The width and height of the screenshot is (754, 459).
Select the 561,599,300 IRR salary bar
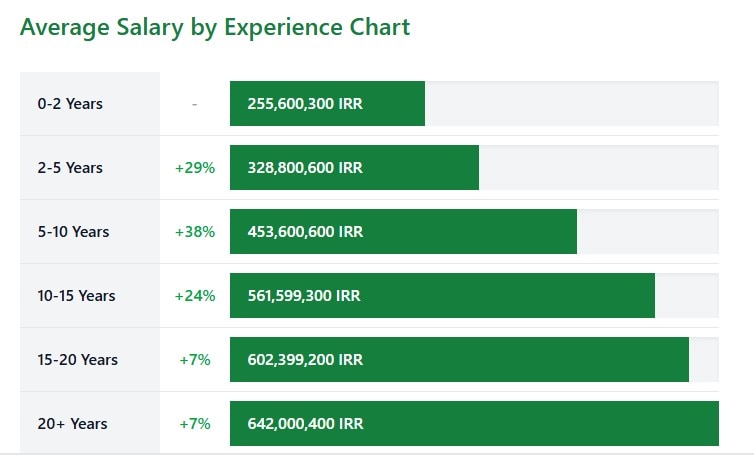442,296
